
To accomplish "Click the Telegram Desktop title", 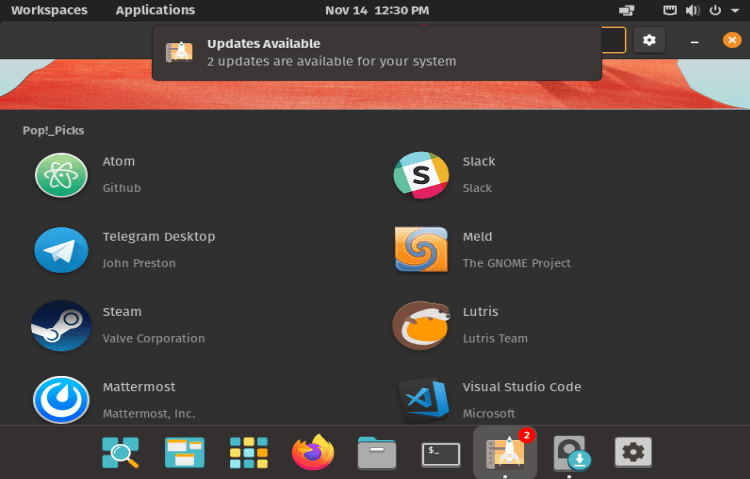I will pos(159,236).
